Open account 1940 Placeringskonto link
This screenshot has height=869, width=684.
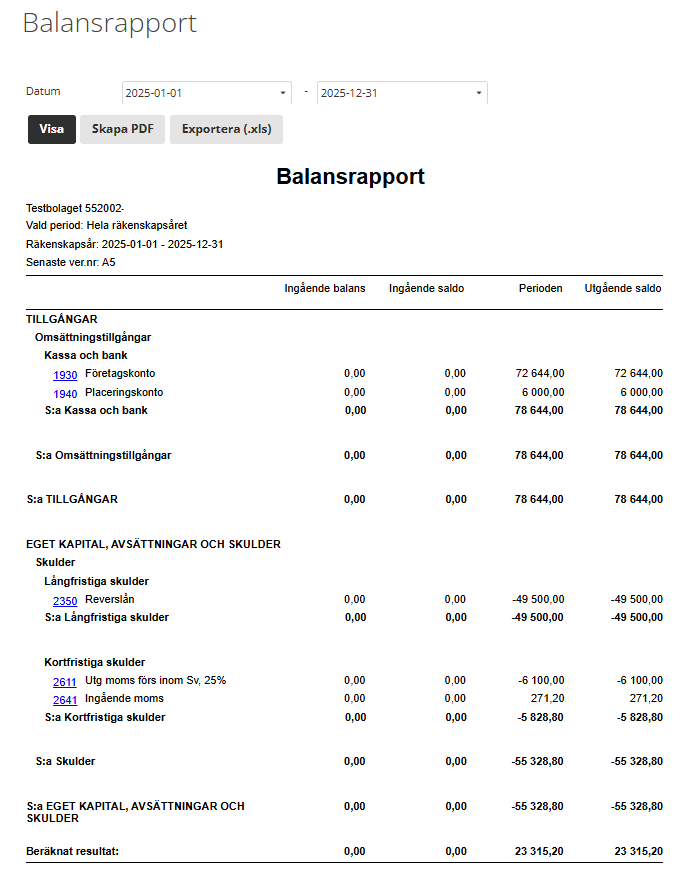point(65,394)
